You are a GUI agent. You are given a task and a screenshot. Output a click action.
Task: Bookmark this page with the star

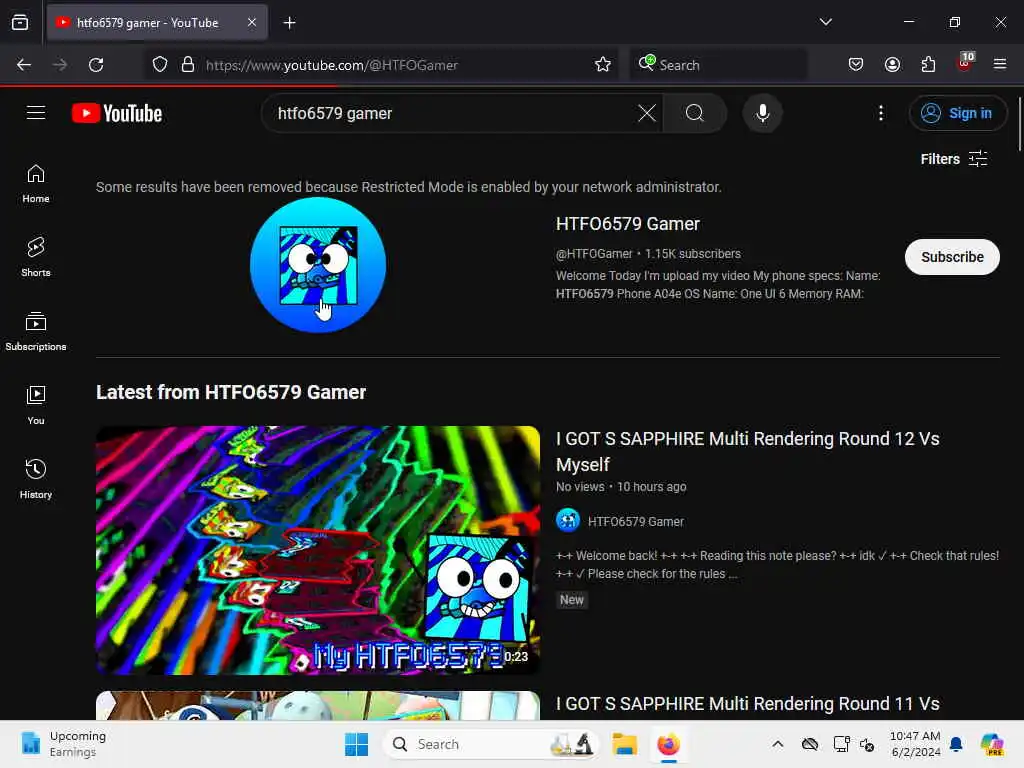tap(603, 65)
